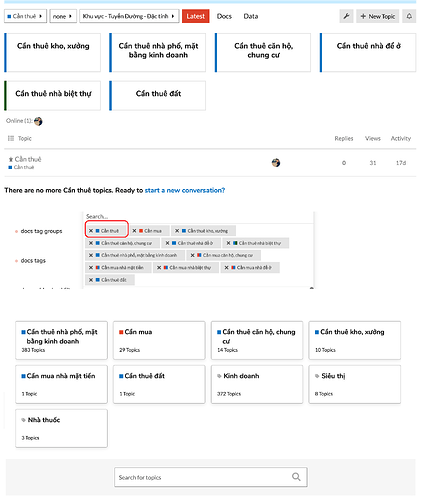Remove the Cần thuê tag chip
426x500 pixels.
point(91,231)
